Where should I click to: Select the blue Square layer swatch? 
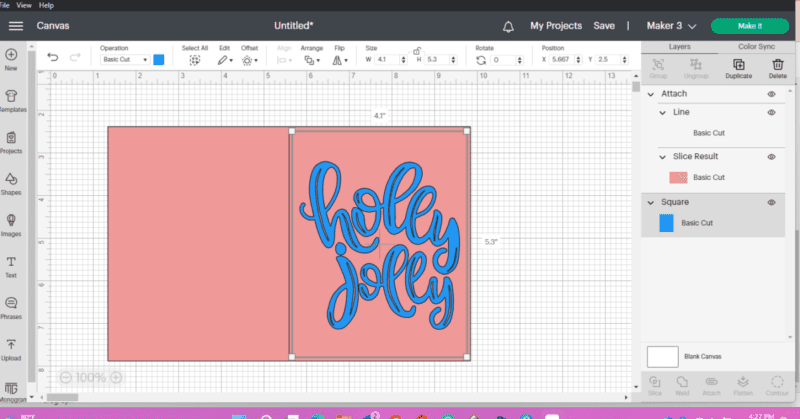[666, 223]
